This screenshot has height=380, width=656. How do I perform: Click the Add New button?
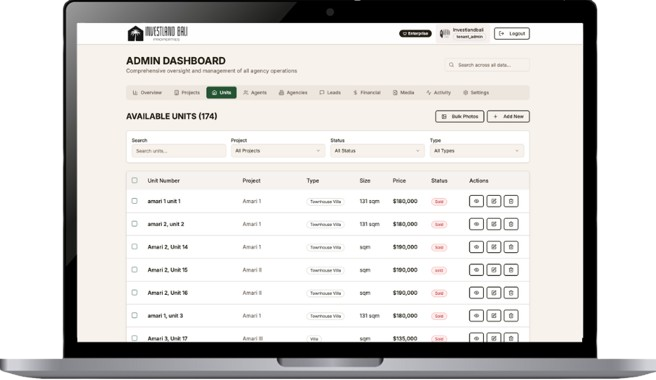[x=508, y=116]
